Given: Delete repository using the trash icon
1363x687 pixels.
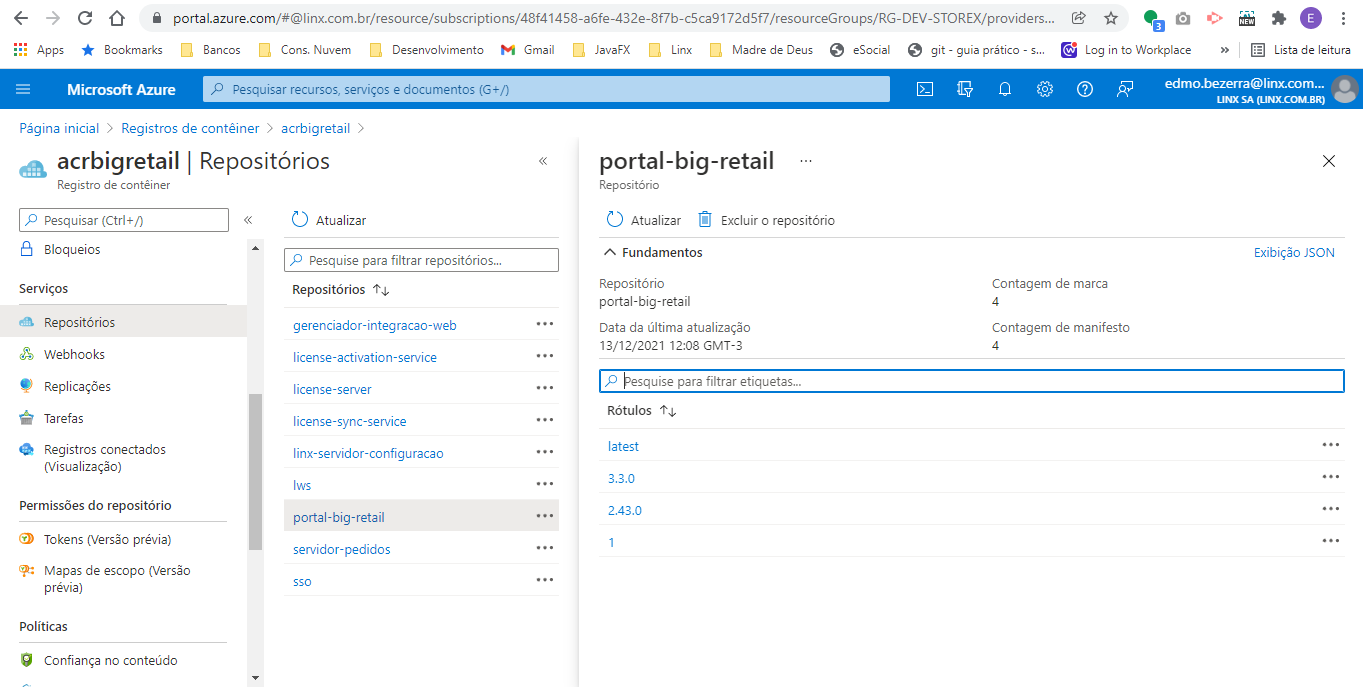Looking at the screenshot, I should point(705,220).
